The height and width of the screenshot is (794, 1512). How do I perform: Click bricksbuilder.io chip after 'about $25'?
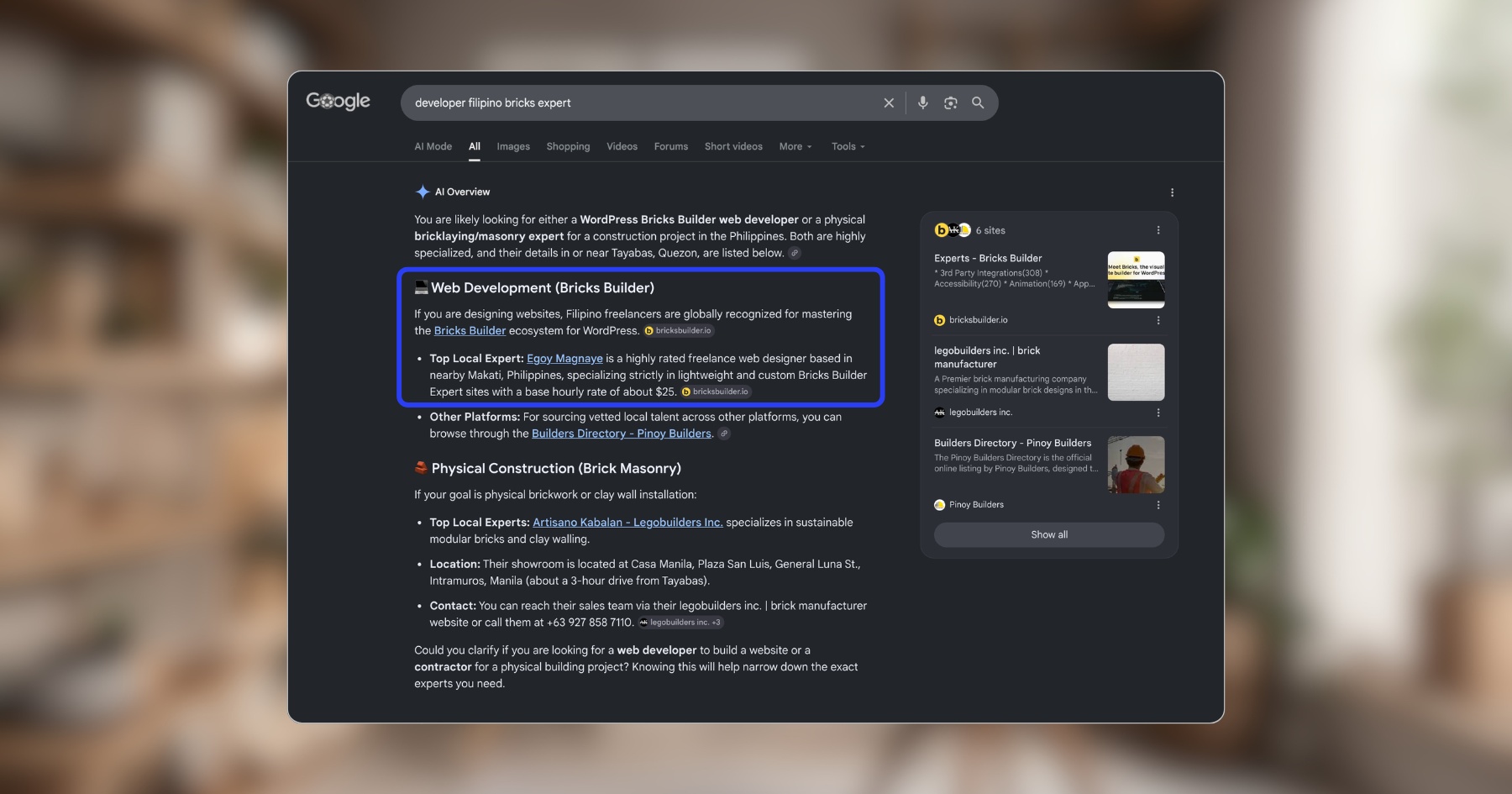point(715,392)
